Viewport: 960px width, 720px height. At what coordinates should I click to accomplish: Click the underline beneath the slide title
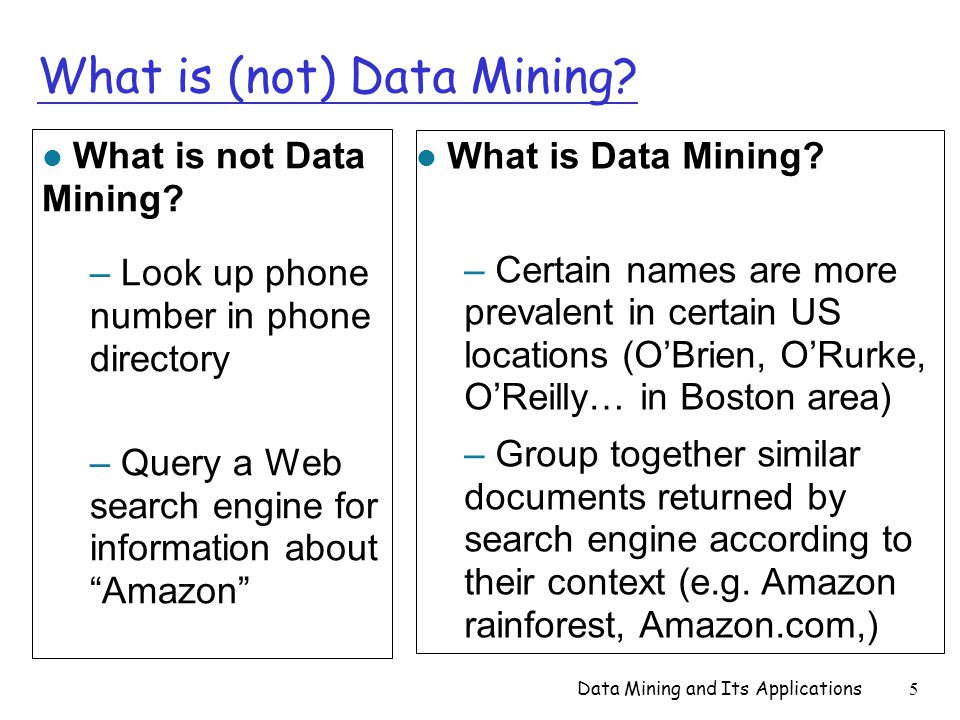(x=337, y=102)
